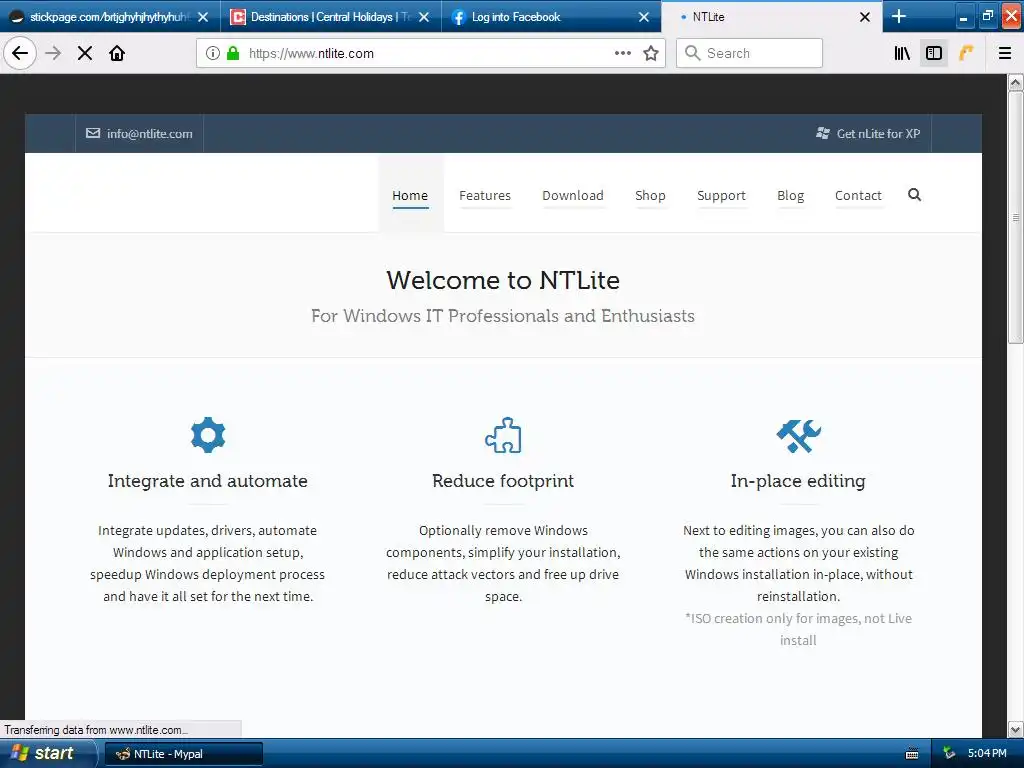Click the scrollbar up arrow
The height and width of the screenshot is (768, 1024).
[1016, 82]
